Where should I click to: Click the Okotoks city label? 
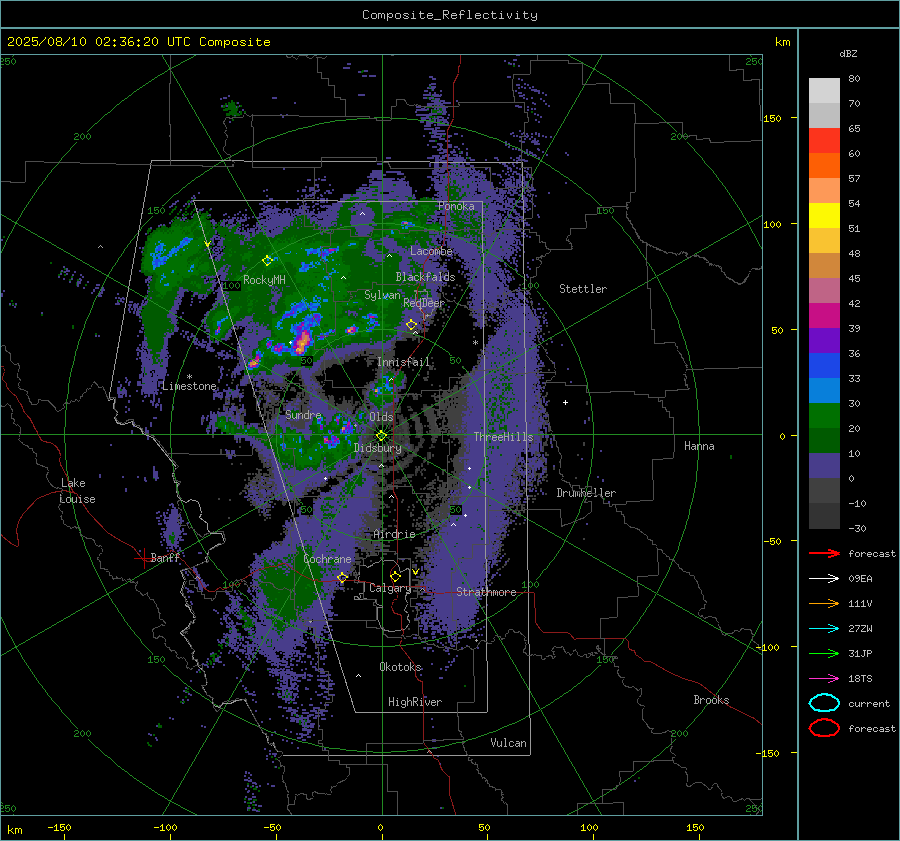pos(400,667)
